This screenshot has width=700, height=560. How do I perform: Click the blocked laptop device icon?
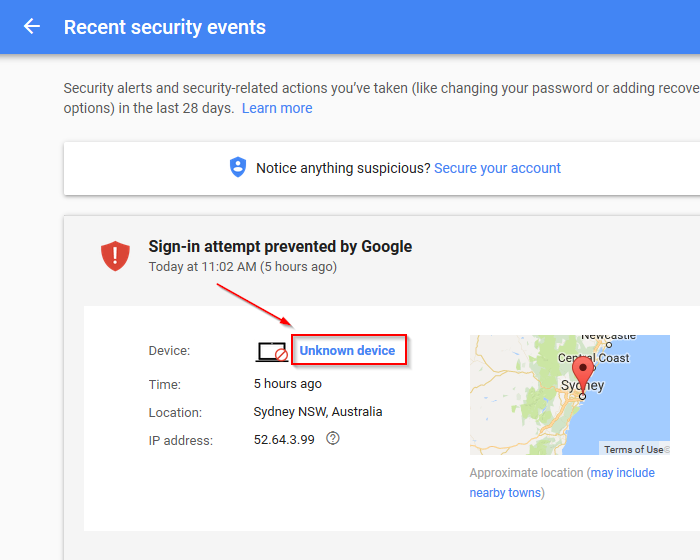click(x=272, y=351)
